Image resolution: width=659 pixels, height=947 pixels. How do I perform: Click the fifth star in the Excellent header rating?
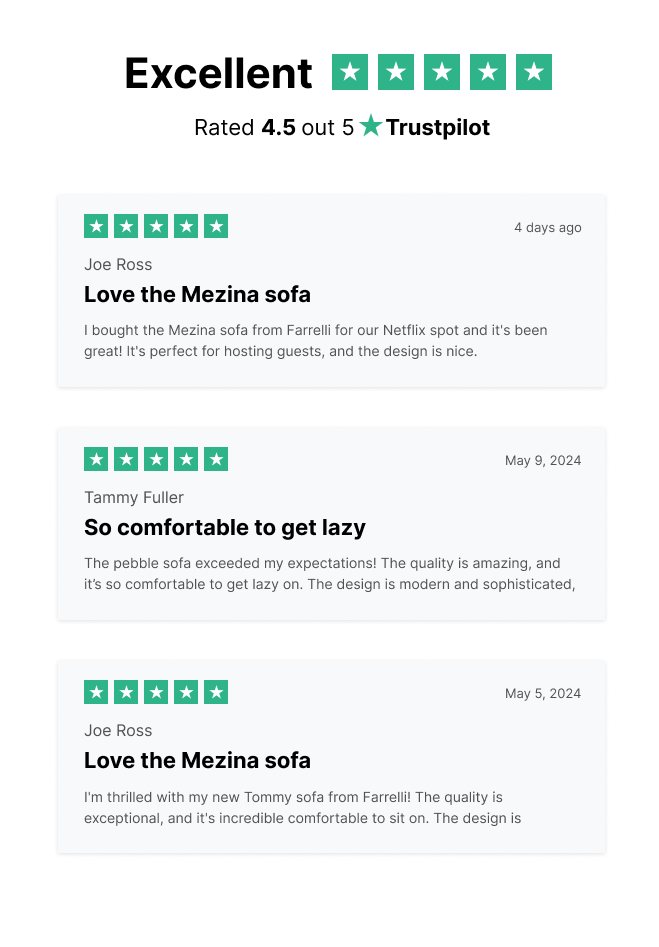click(534, 72)
